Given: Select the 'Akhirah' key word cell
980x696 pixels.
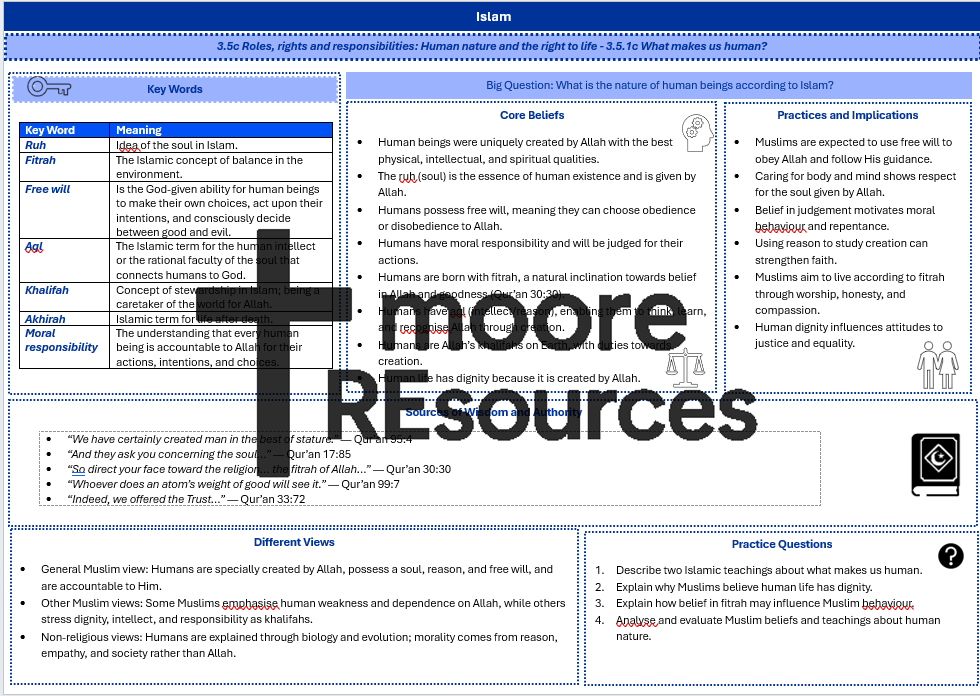Looking at the screenshot, I should tap(64, 319).
